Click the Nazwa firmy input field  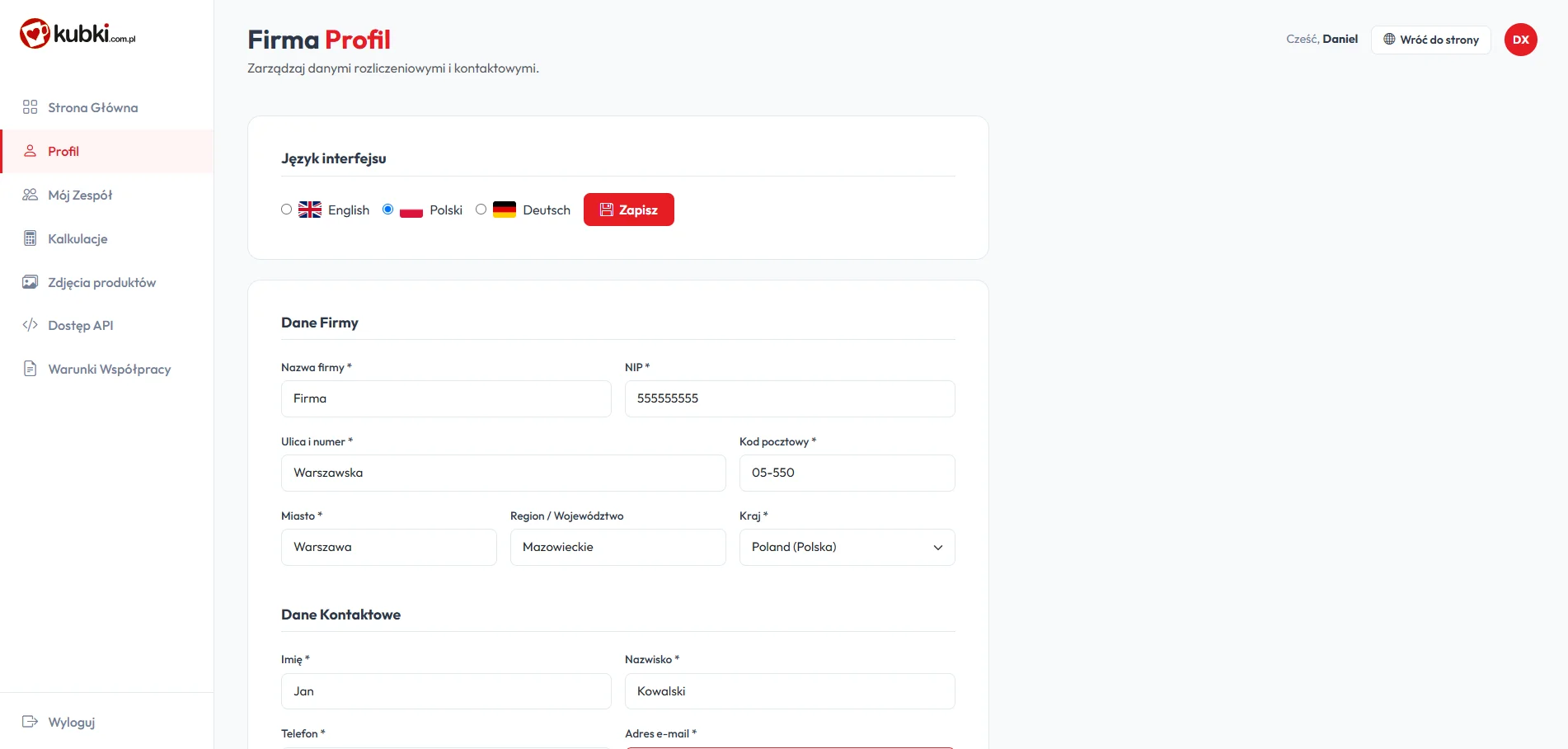pyautogui.click(x=446, y=398)
